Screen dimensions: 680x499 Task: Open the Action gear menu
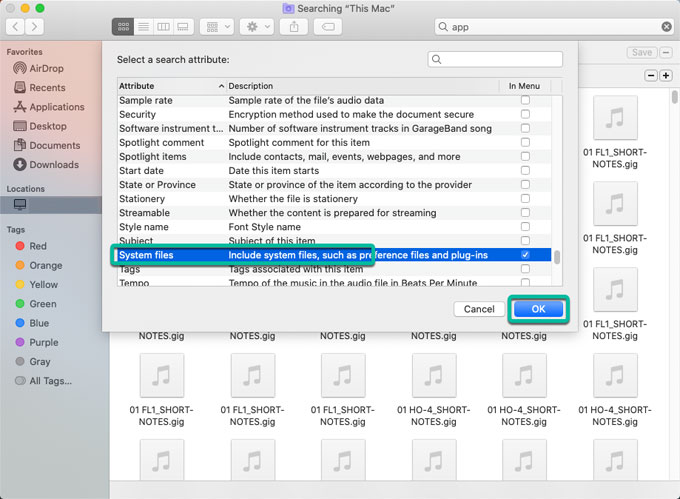(x=257, y=27)
